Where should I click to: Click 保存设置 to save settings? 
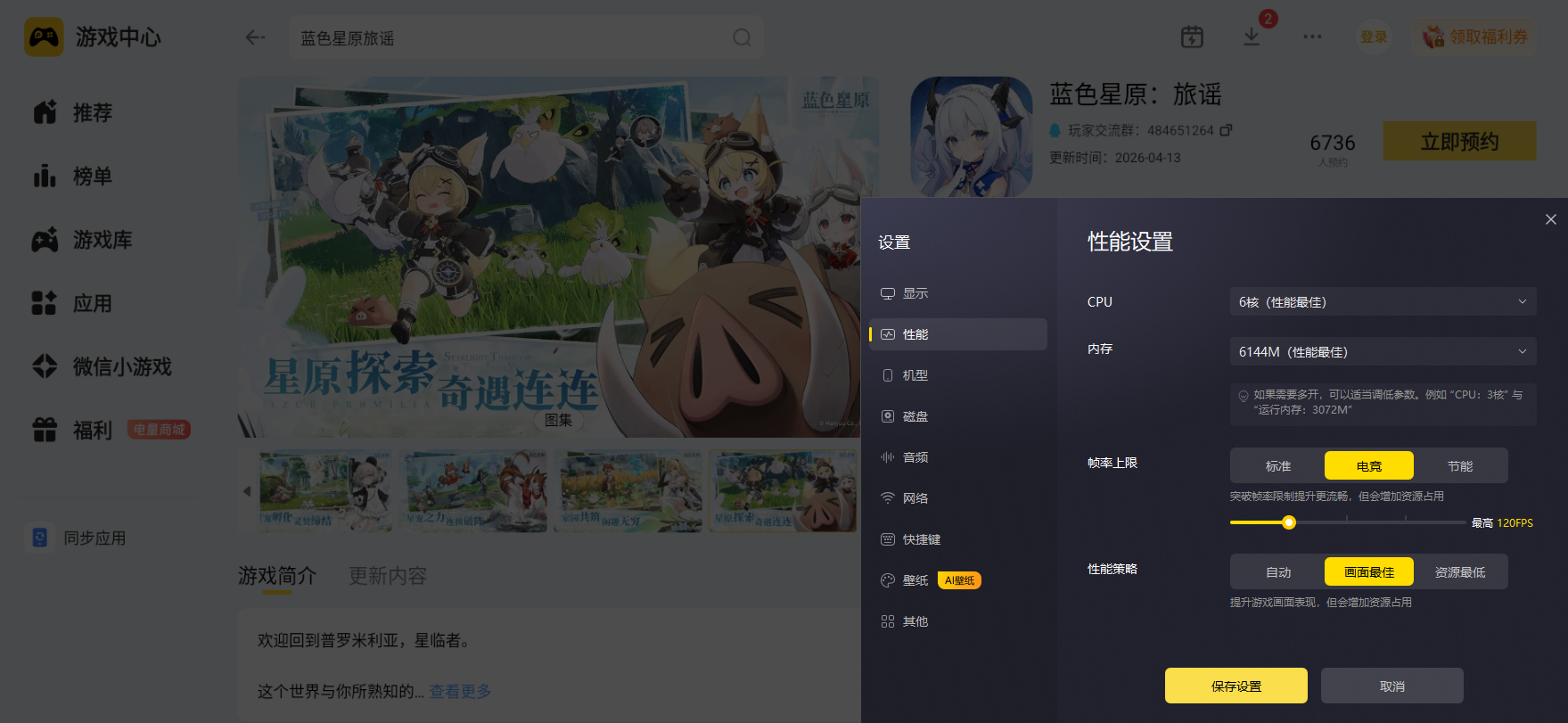coord(1236,686)
